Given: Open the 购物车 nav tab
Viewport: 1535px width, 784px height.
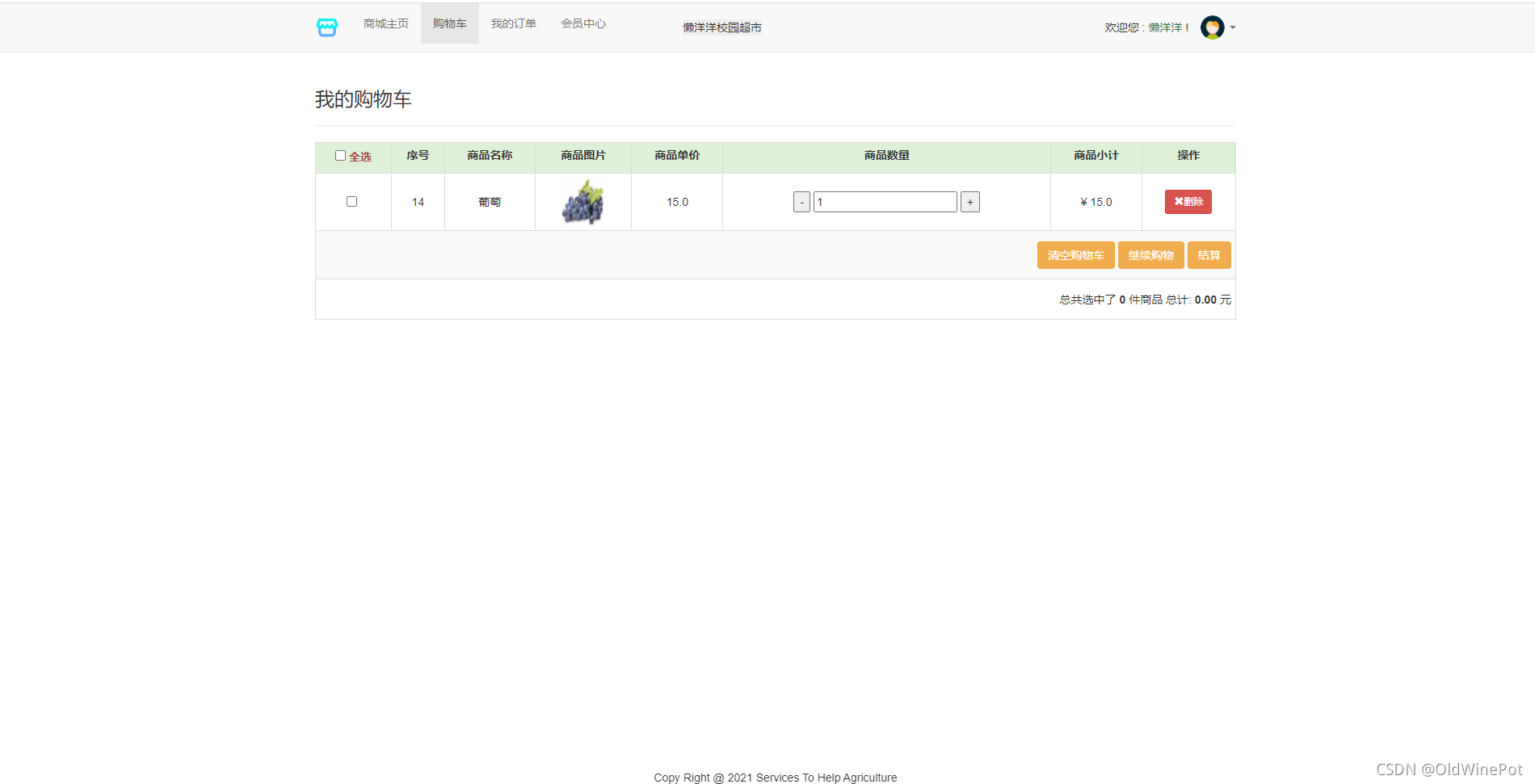Looking at the screenshot, I should [x=450, y=23].
